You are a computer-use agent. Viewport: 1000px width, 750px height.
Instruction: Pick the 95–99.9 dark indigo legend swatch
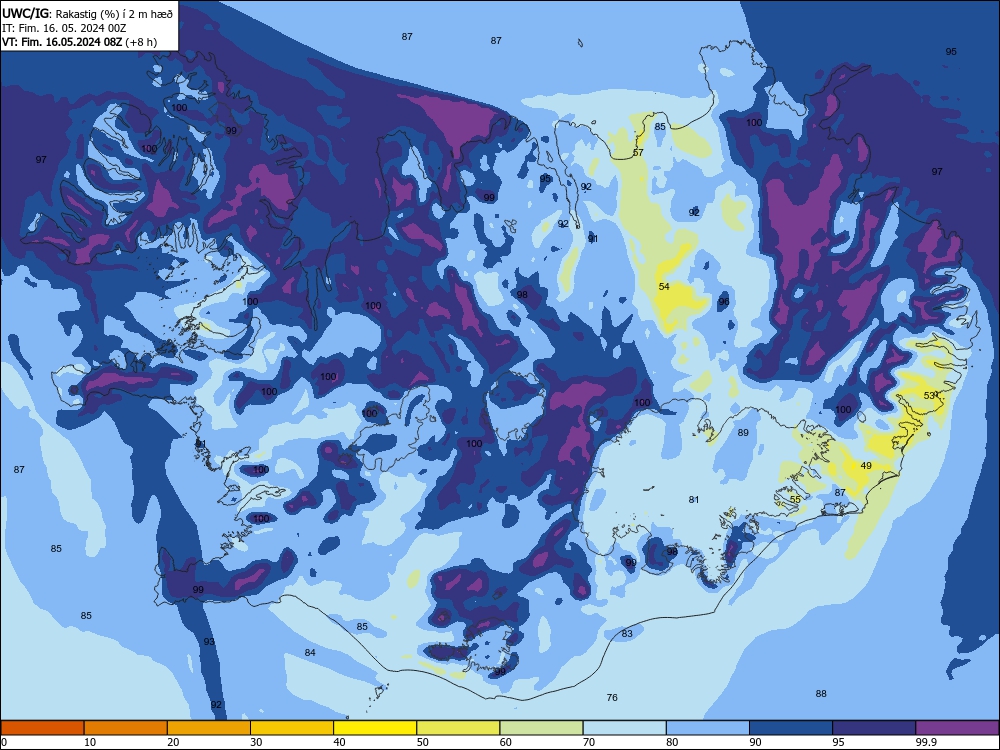coord(874,728)
